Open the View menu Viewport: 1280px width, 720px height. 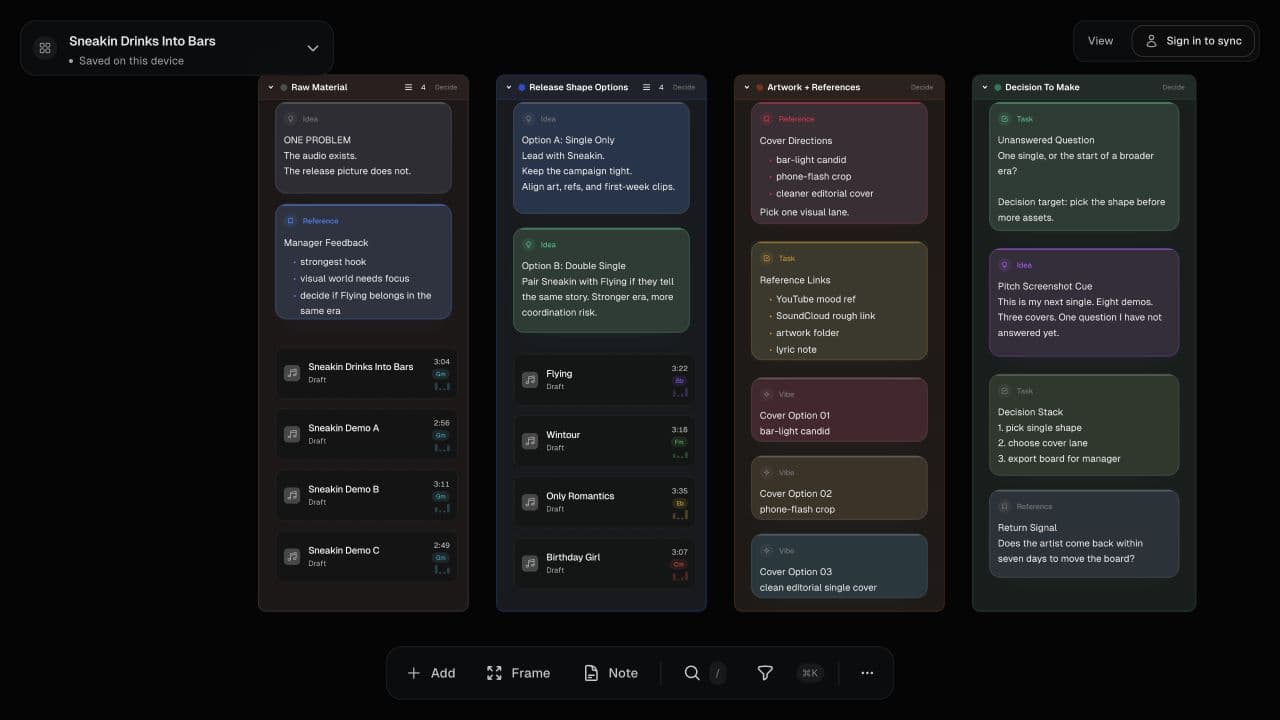pos(1100,41)
